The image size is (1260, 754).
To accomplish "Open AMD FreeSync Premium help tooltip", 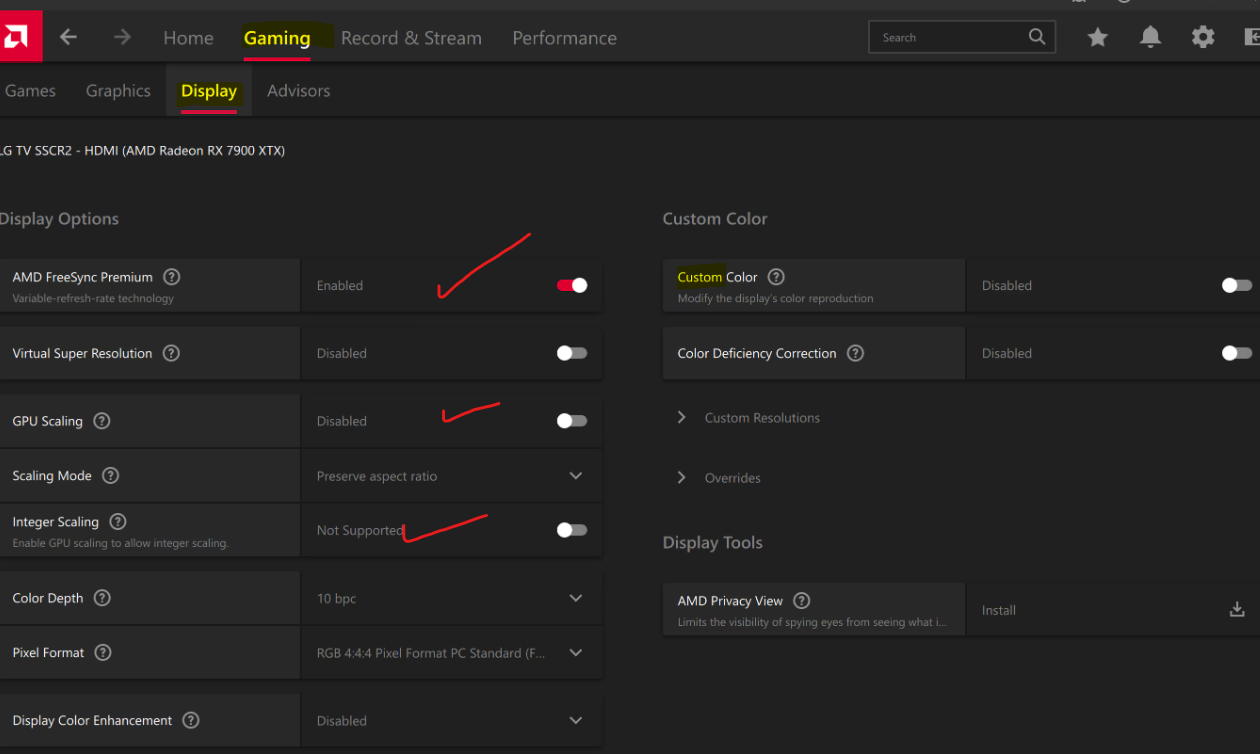I will pyautogui.click(x=171, y=277).
